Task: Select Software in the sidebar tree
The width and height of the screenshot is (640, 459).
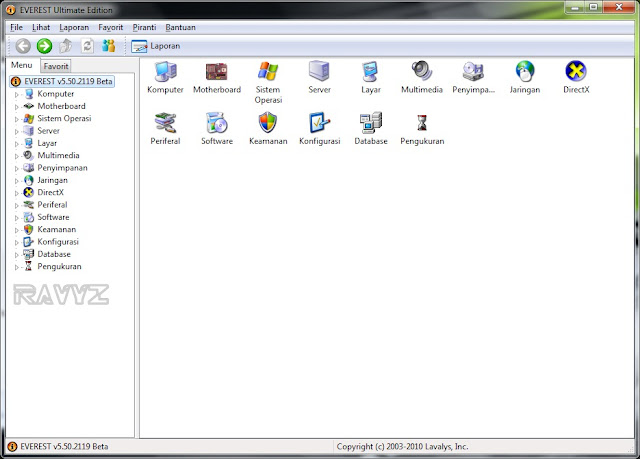Action: pyautogui.click(x=53, y=217)
